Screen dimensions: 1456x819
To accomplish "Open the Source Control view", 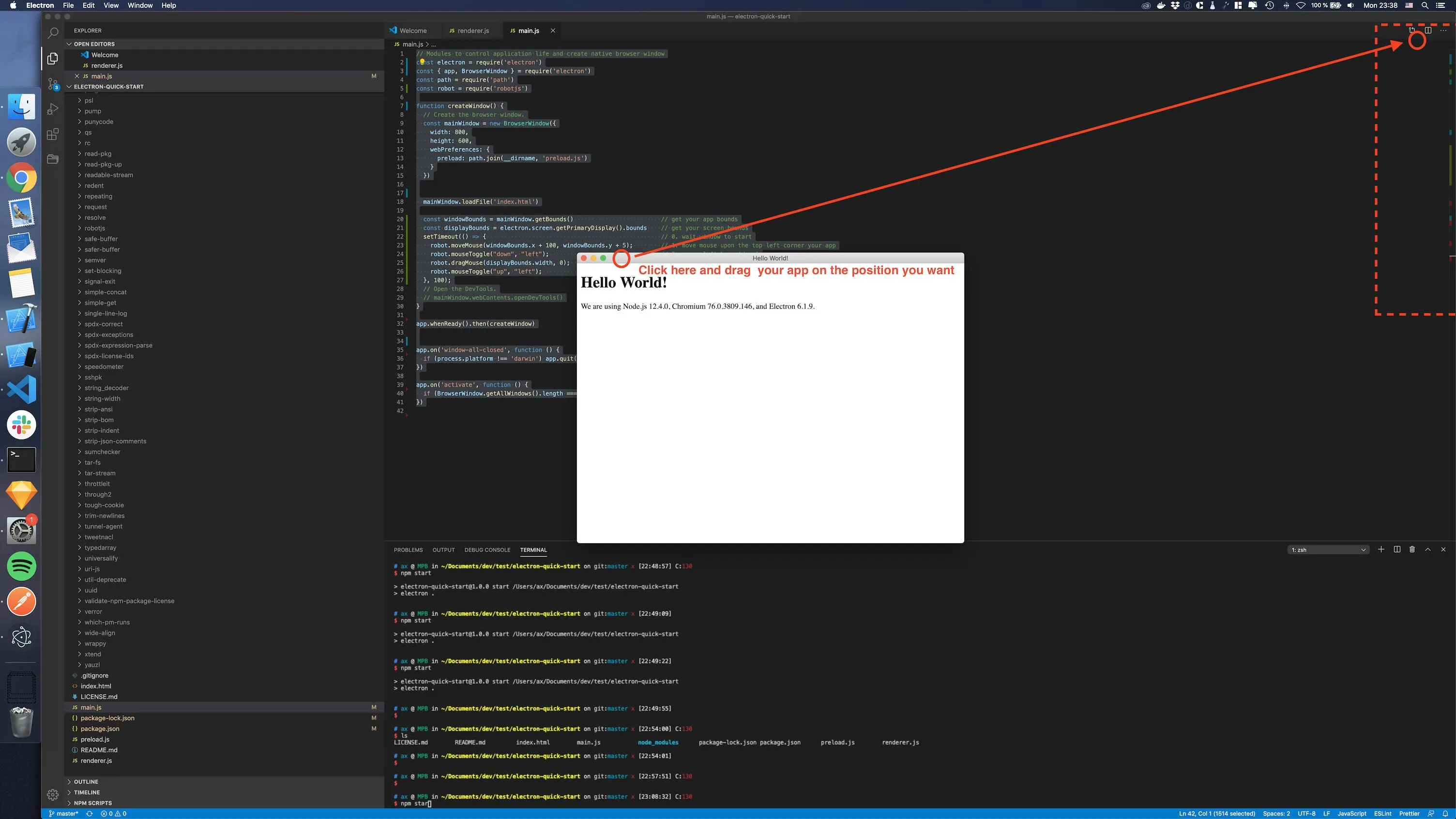I will (53, 84).
